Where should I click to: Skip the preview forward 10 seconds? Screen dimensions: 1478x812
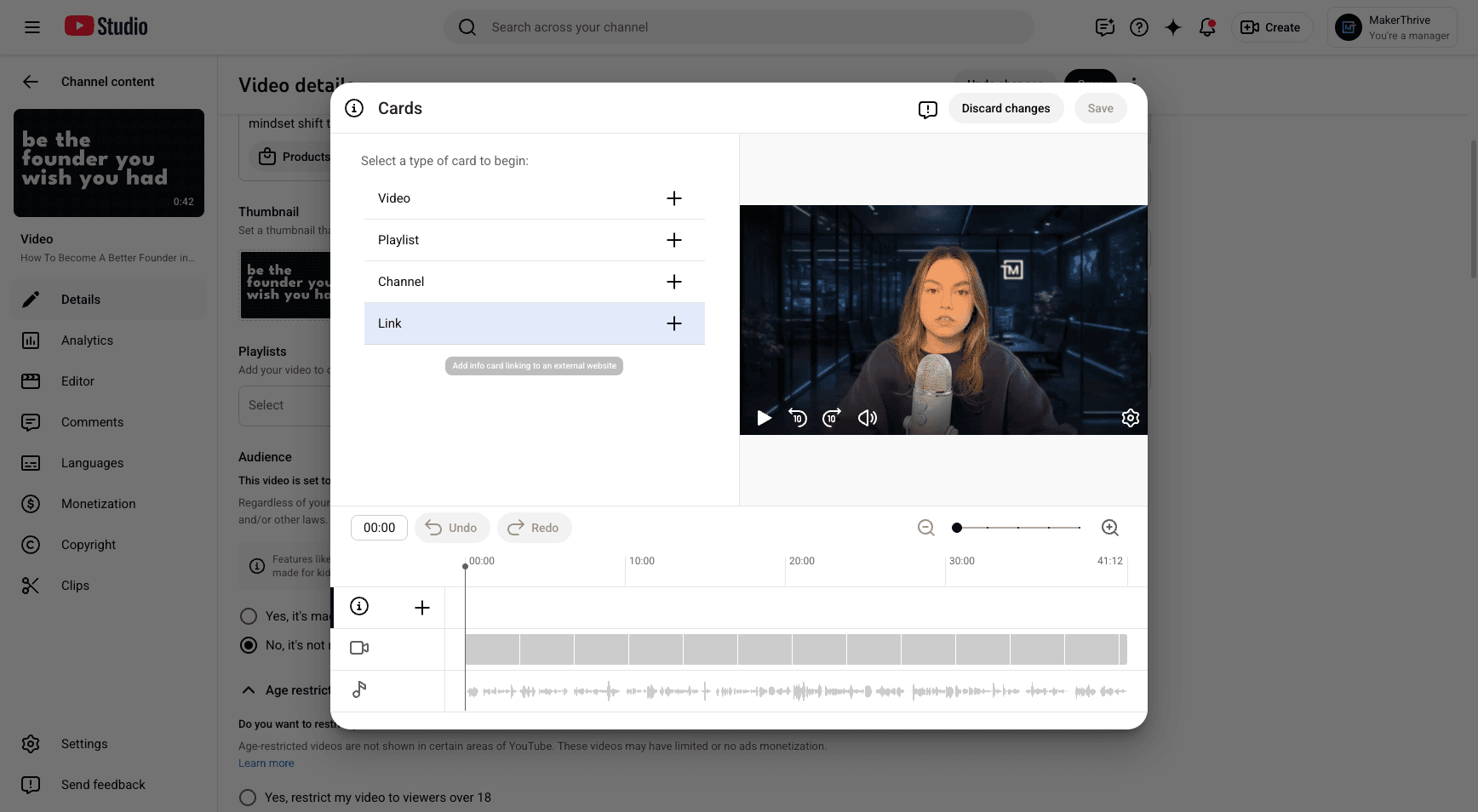832,418
